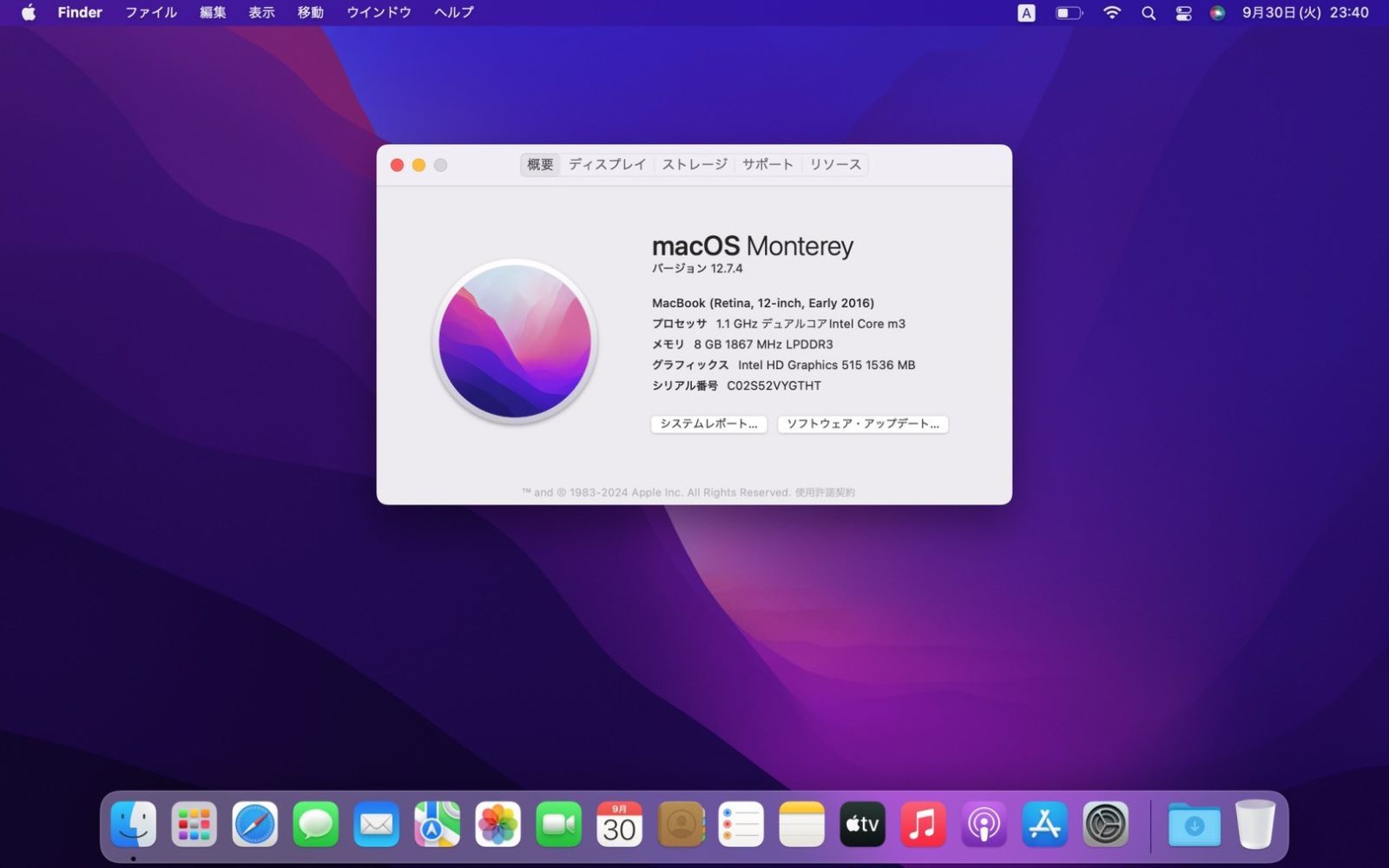This screenshot has height=868, width=1389.
Task: Open Safari from the Dock
Action: (x=254, y=824)
